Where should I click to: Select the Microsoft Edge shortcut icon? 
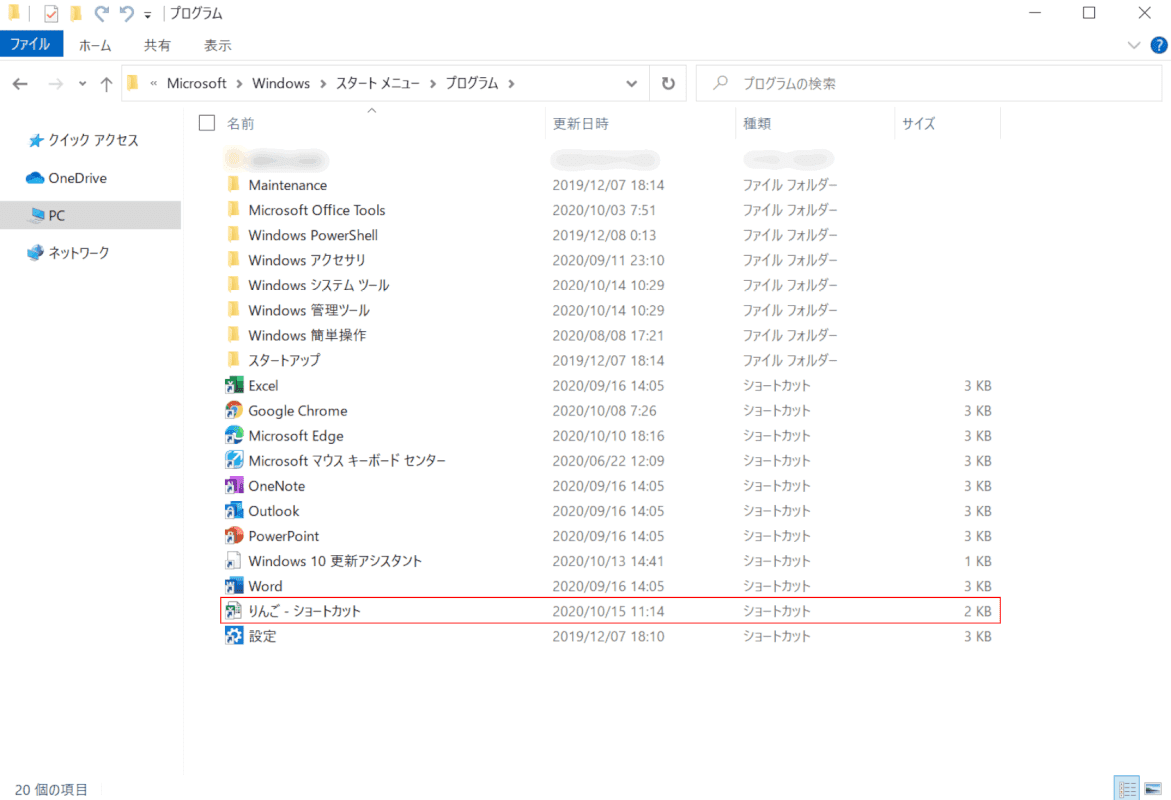(234, 435)
